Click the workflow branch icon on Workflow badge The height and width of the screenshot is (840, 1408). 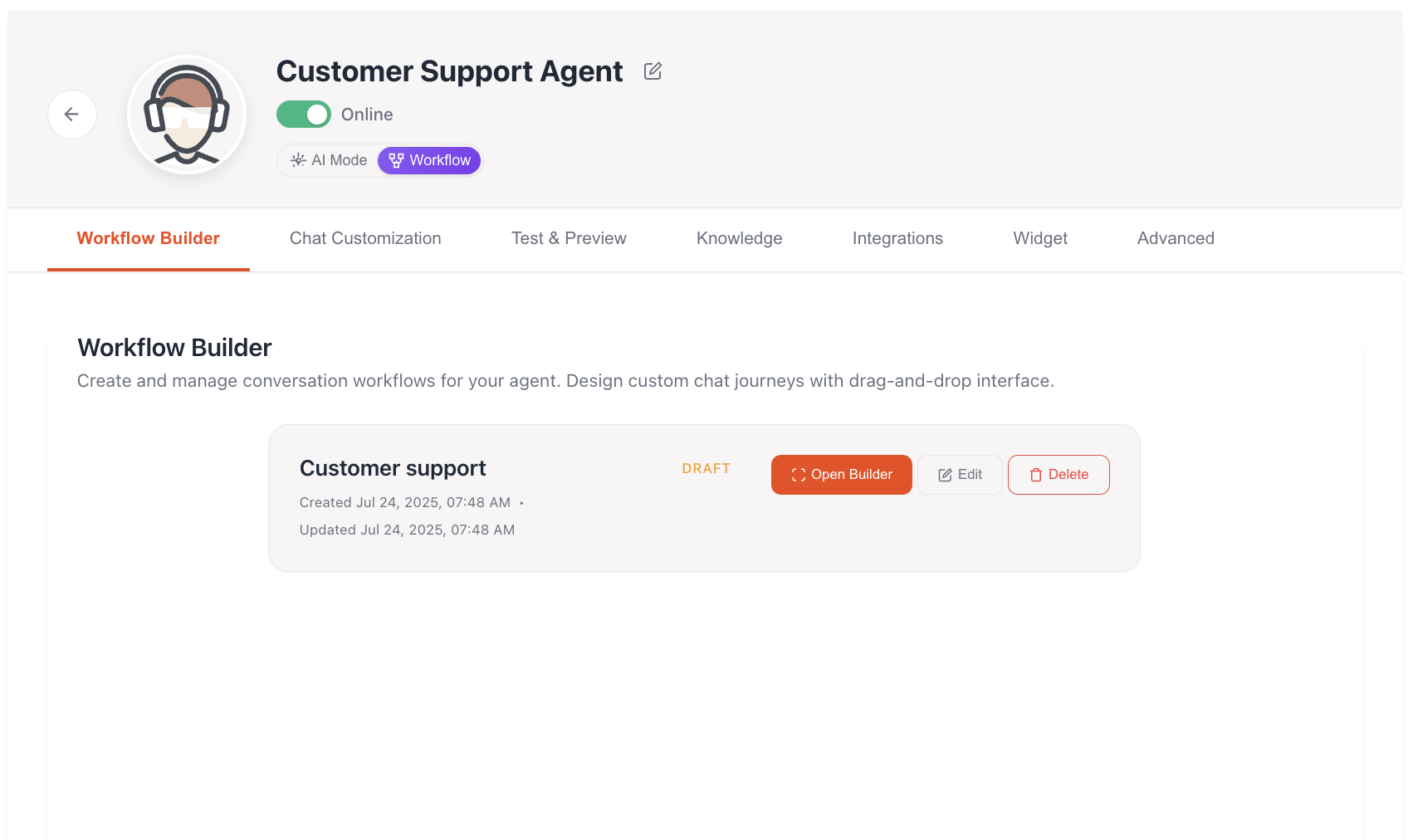pyautogui.click(x=397, y=160)
